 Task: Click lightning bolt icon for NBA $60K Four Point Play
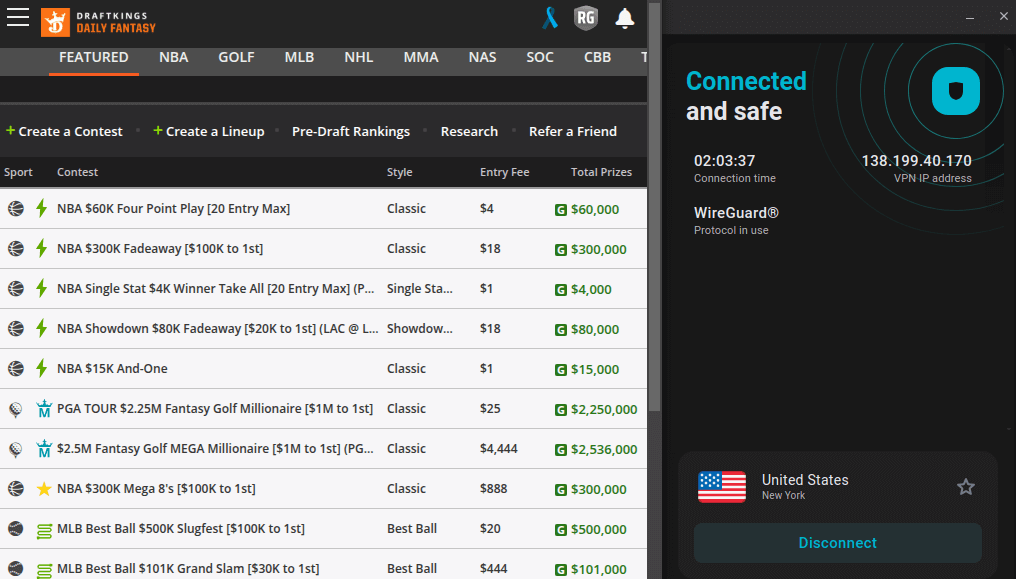(x=41, y=208)
